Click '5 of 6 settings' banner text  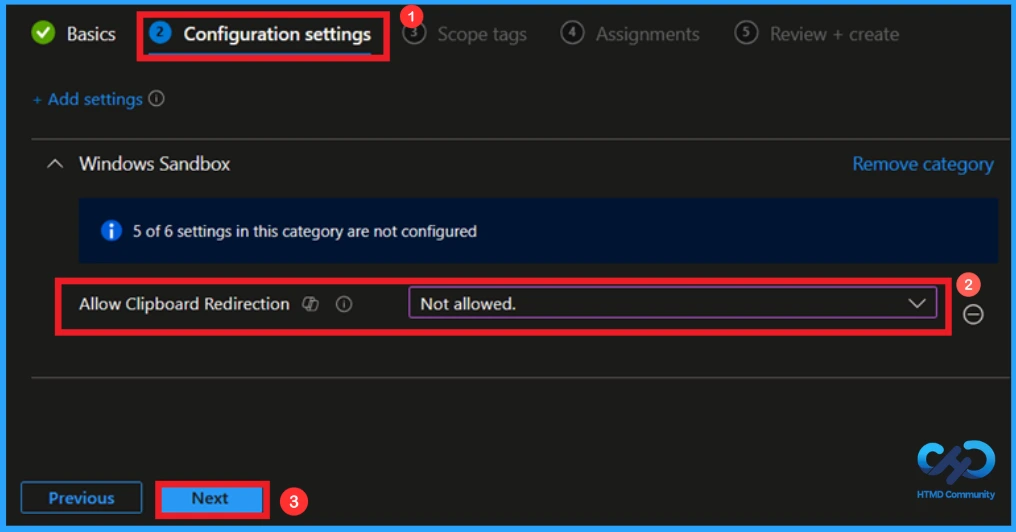305,231
